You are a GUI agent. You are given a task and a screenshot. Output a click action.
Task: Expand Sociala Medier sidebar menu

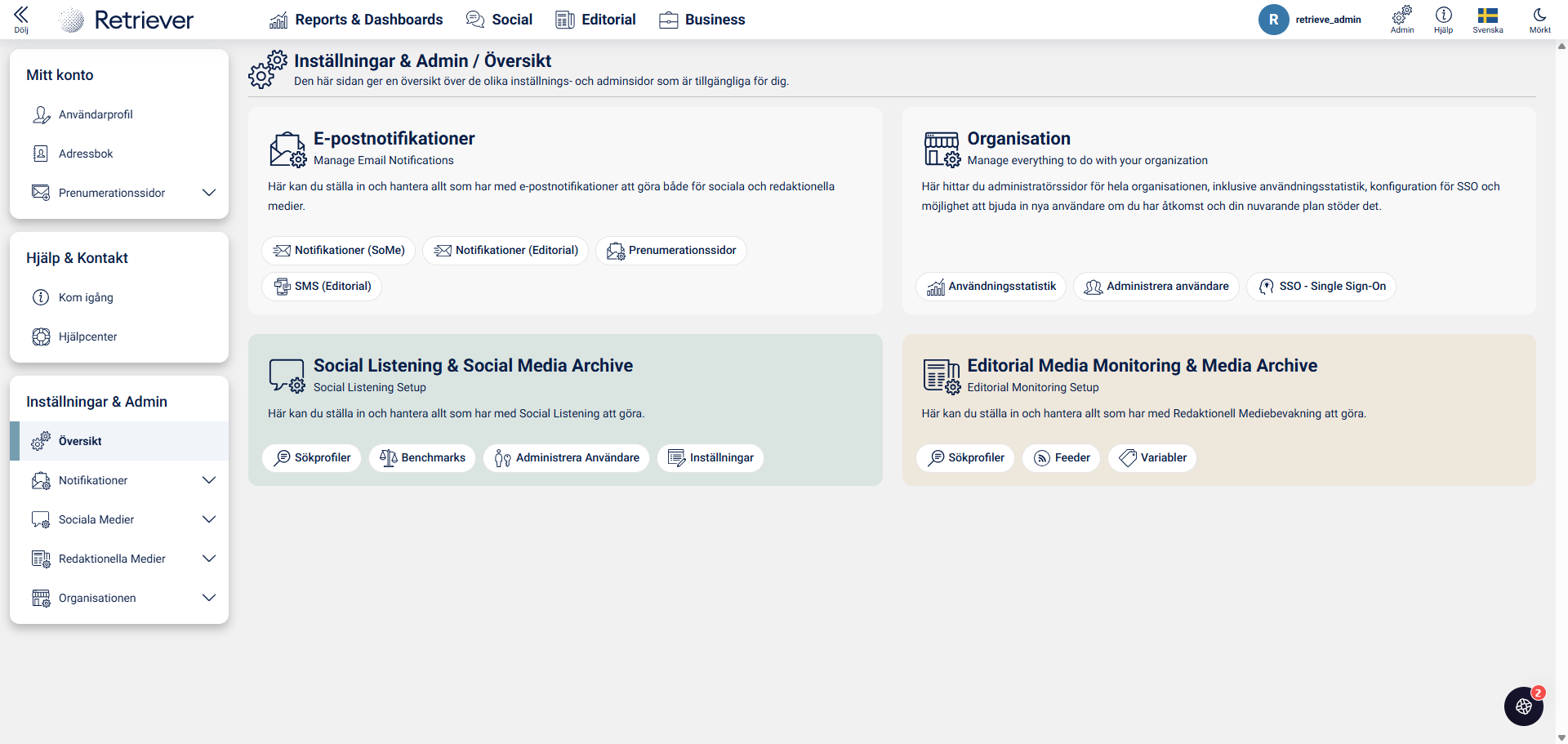pos(209,519)
